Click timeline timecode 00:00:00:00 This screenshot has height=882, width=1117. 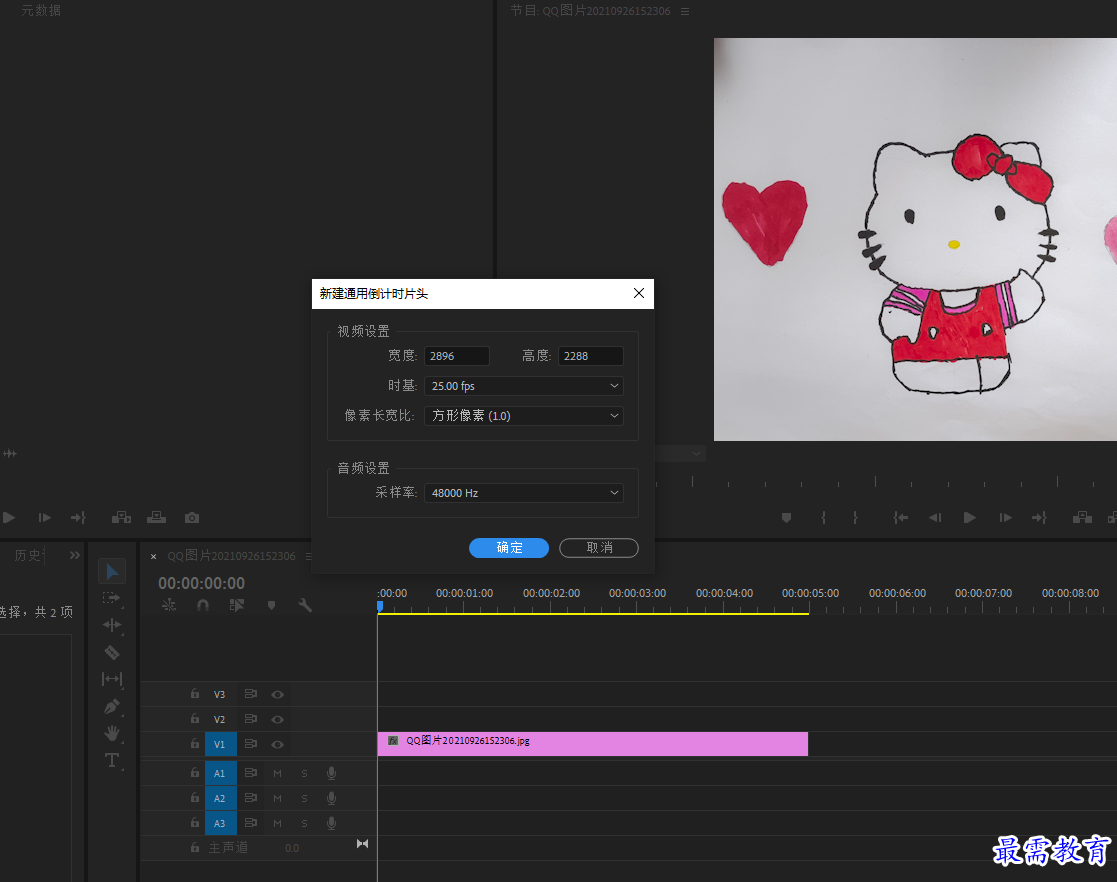pyautogui.click(x=202, y=583)
